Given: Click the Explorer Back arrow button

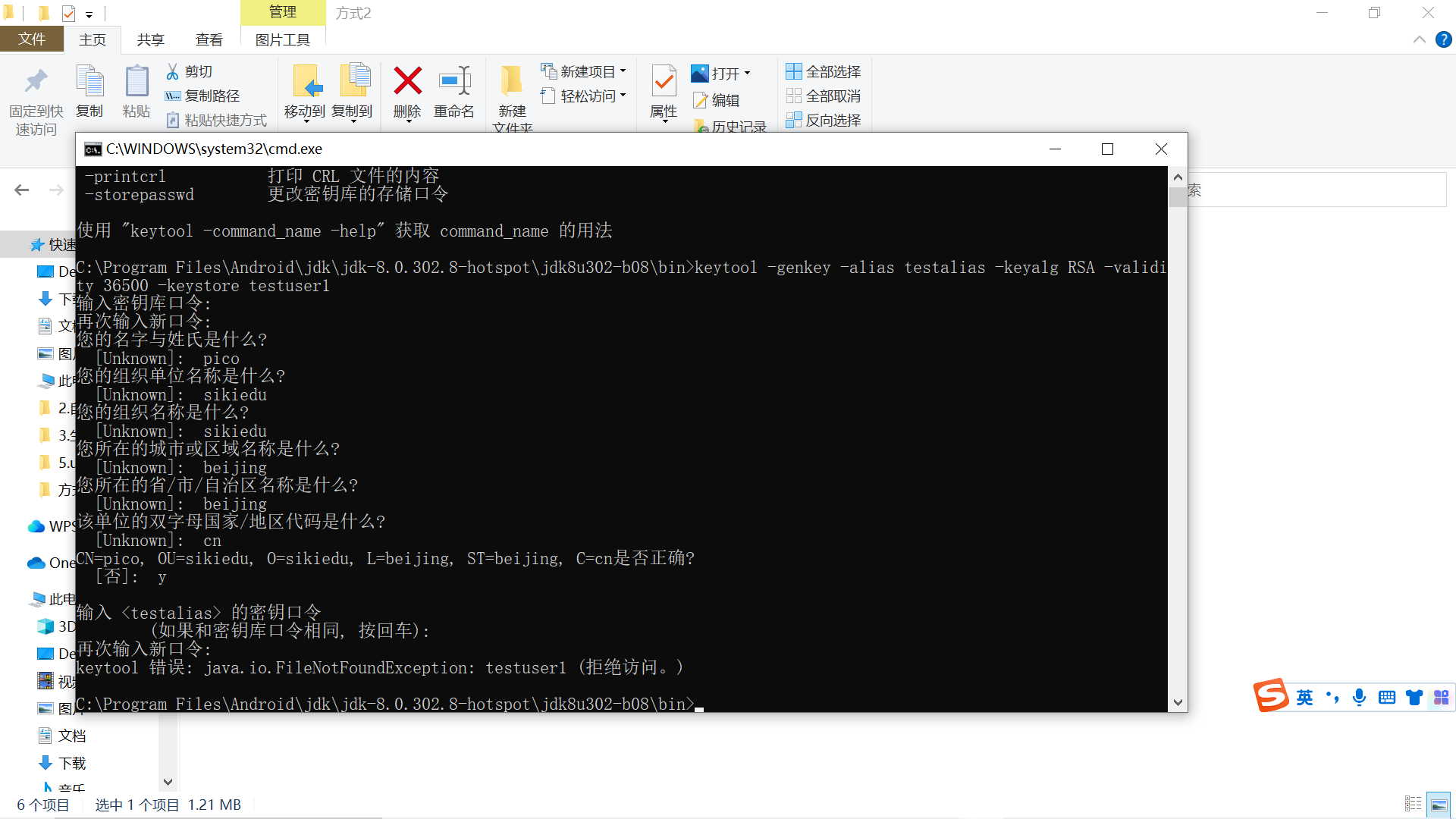Looking at the screenshot, I should tap(22, 190).
